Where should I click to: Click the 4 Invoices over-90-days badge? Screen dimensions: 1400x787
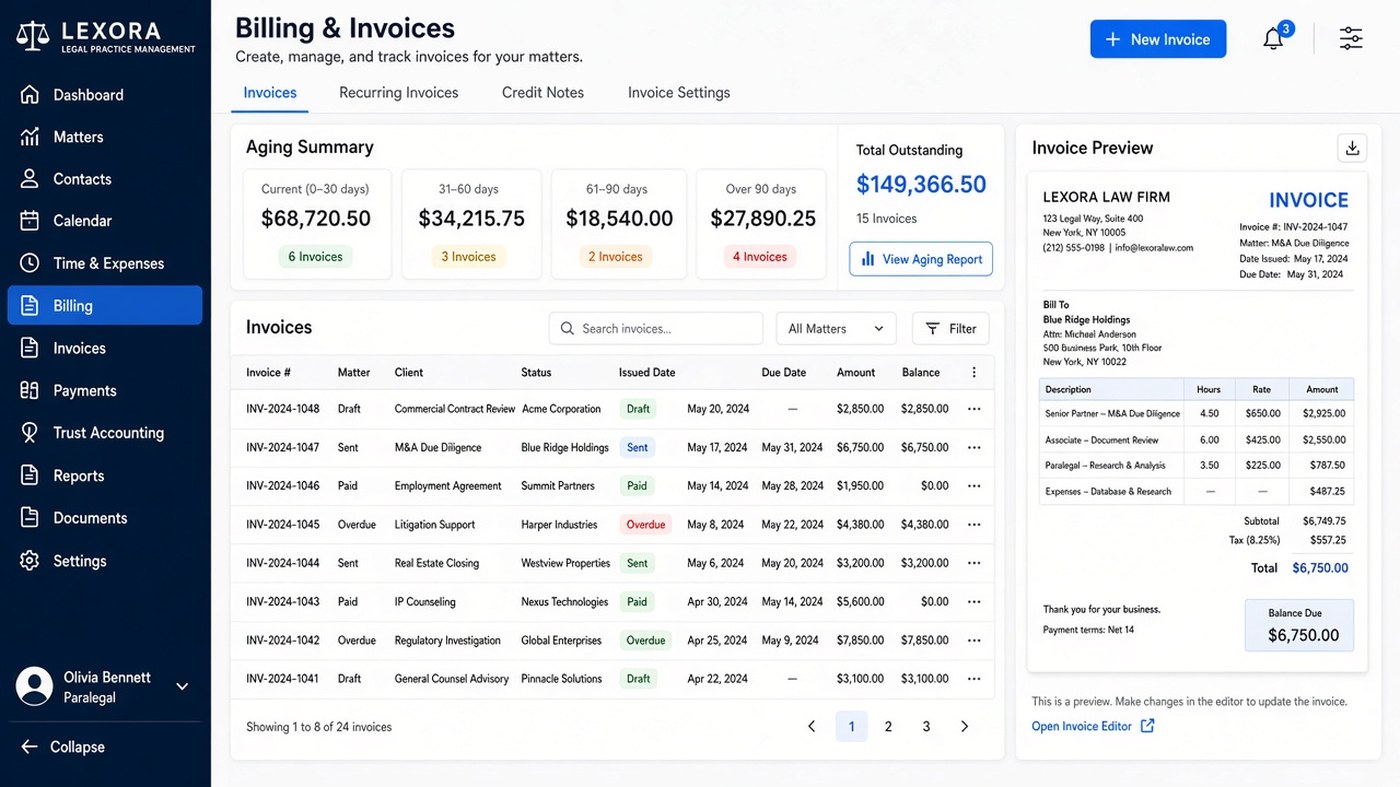tap(760, 257)
